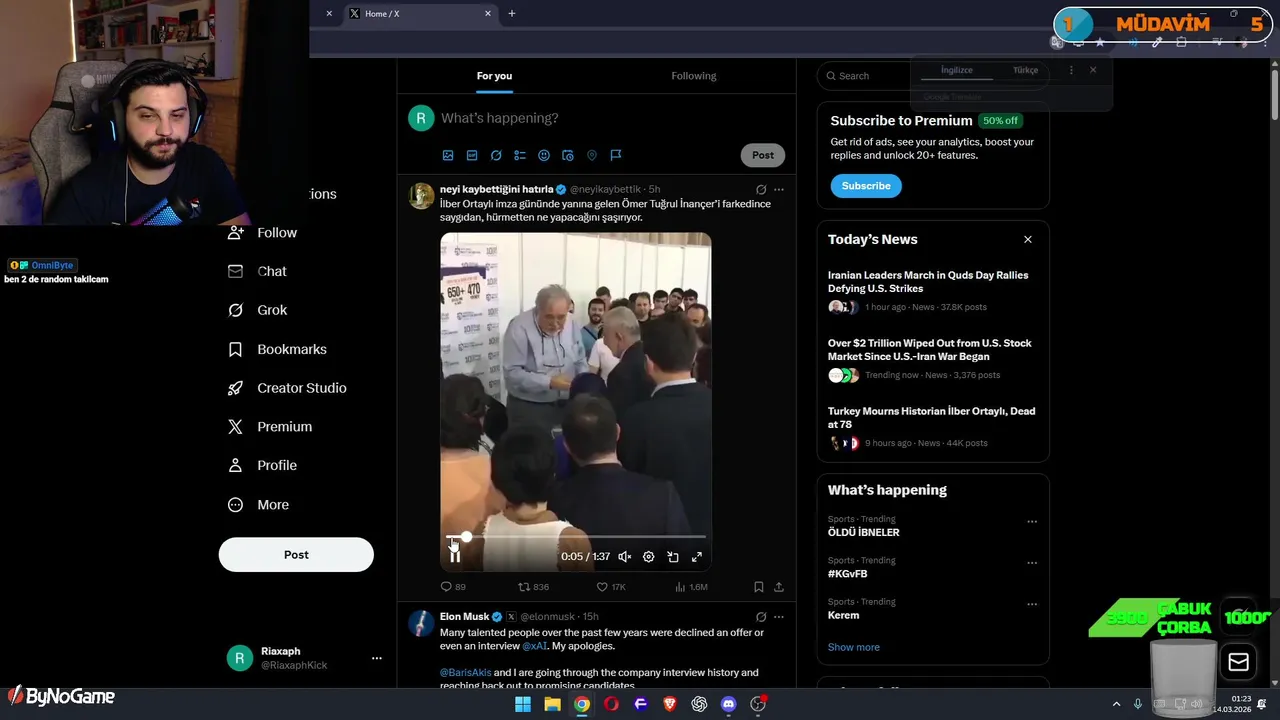Select İngilizce in the translate popup
The image size is (1280, 720).
(957, 70)
